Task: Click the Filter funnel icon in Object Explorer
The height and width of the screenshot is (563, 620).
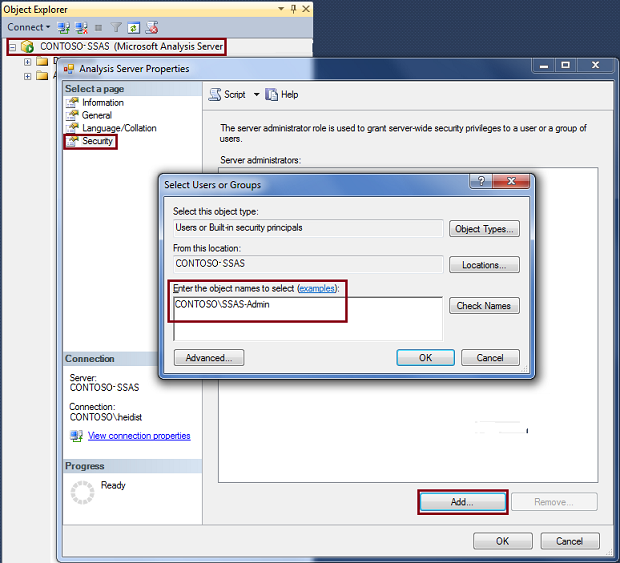Action: (116, 27)
